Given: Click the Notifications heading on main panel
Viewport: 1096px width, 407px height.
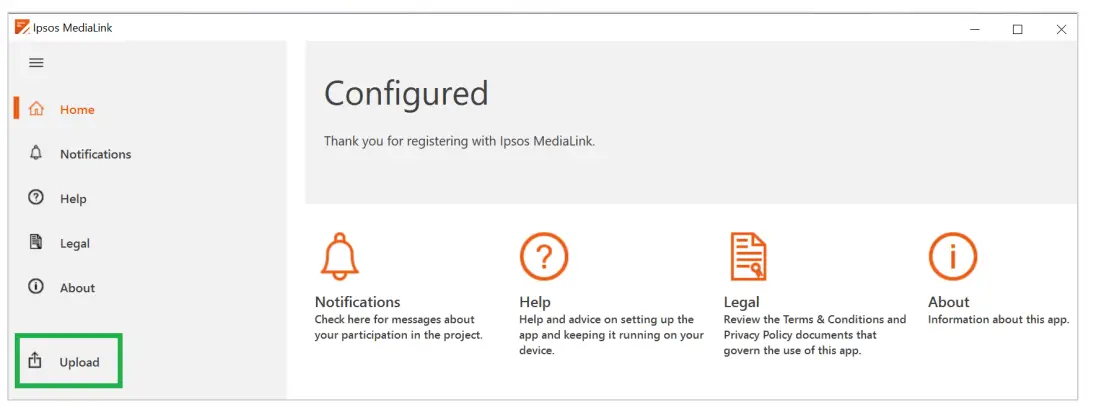Looking at the screenshot, I should tap(357, 302).
